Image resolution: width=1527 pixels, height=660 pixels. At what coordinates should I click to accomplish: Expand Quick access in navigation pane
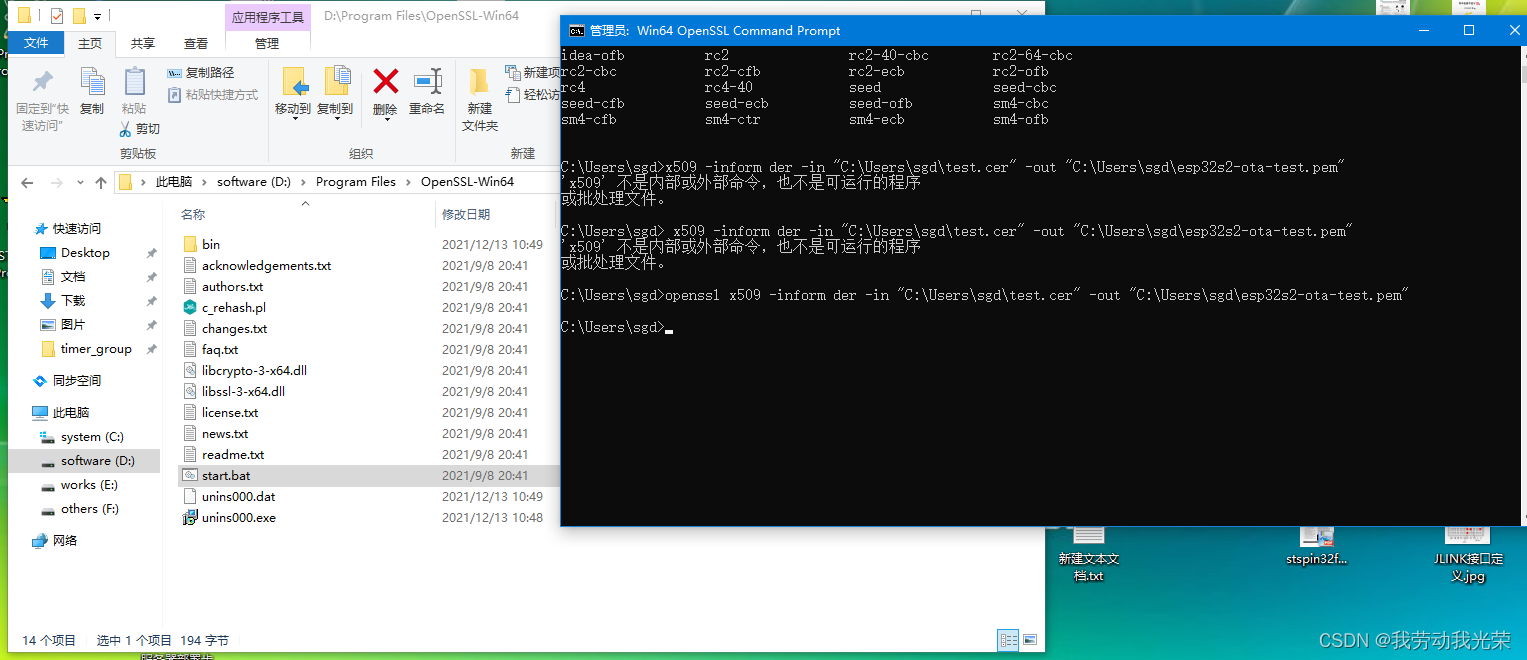[x=77, y=229]
